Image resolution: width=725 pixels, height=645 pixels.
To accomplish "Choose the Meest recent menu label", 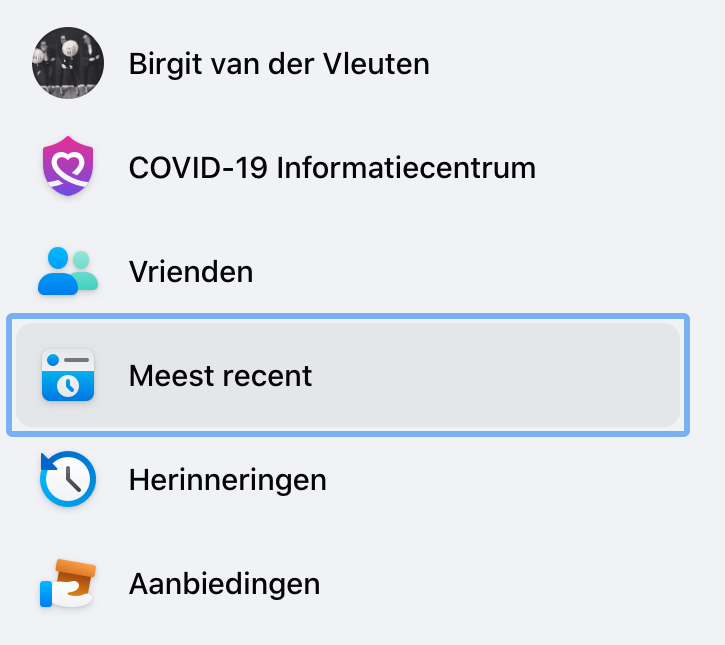I will pos(221,375).
